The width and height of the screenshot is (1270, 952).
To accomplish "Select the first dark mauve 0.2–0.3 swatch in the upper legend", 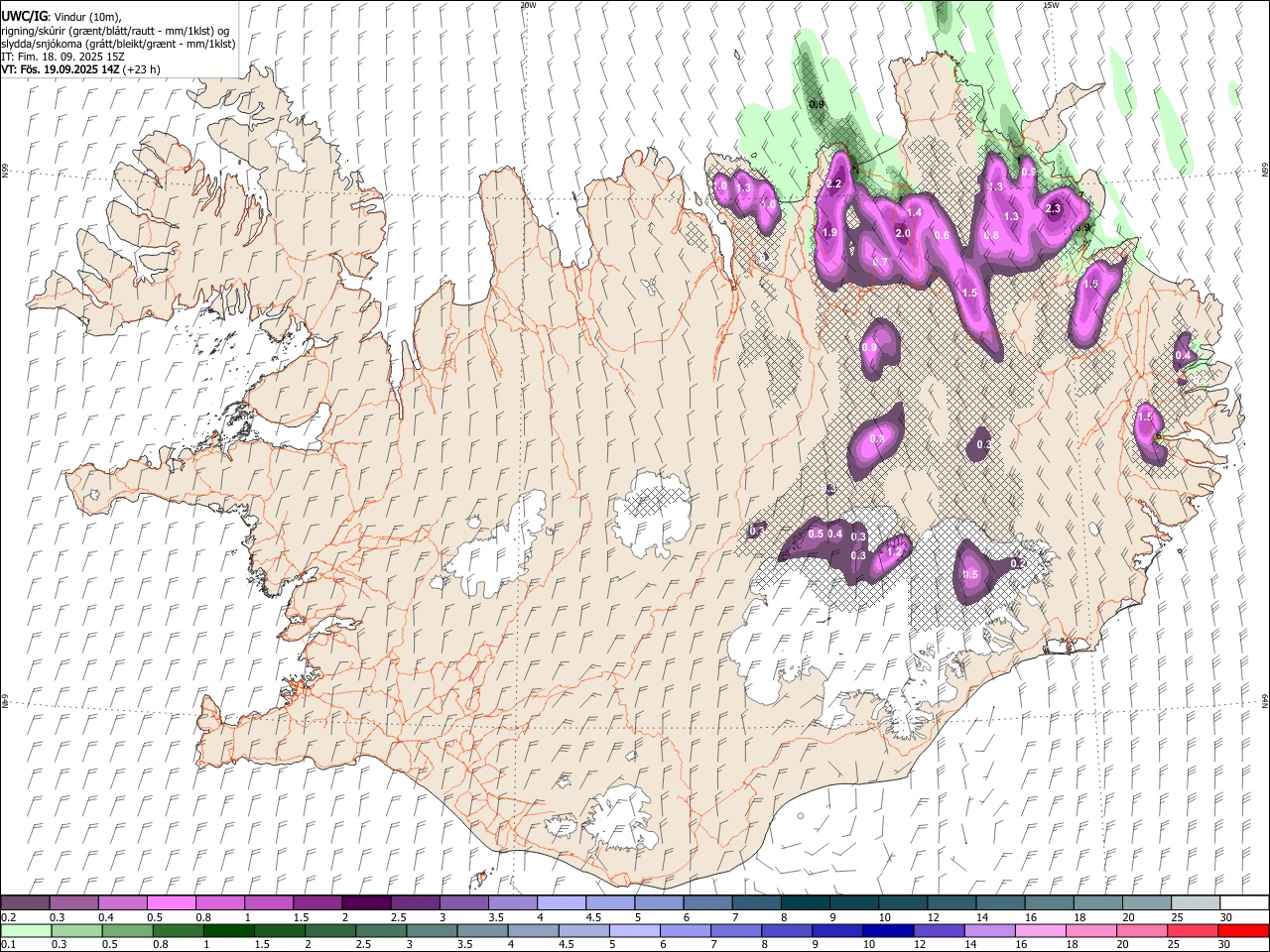I will click(25, 903).
